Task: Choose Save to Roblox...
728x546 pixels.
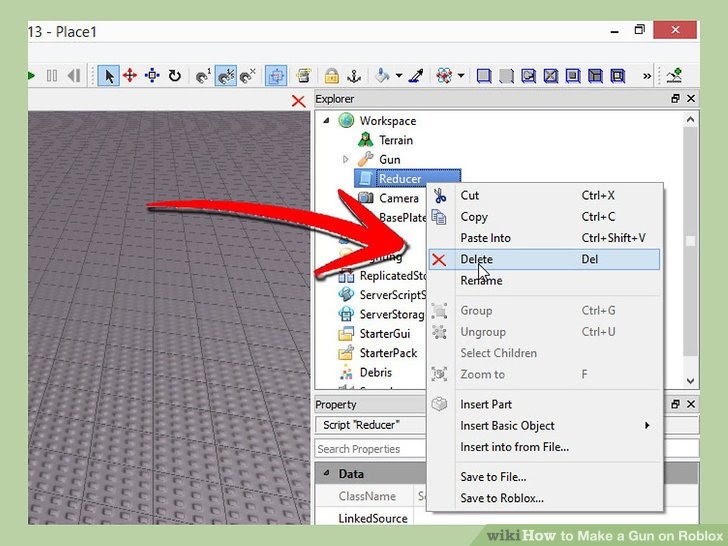Action: point(545,498)
